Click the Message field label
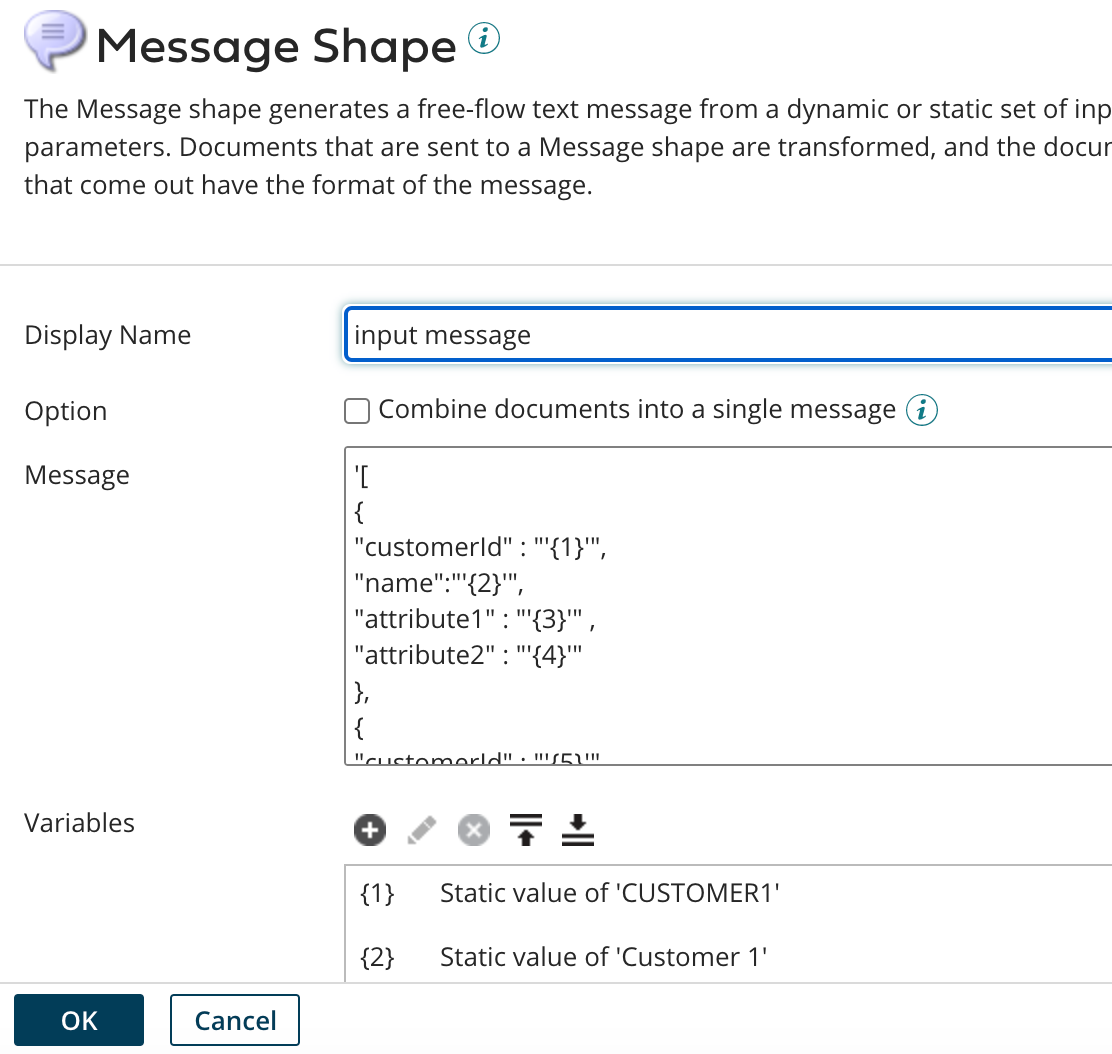This screenshot has height=1054, width=1112. [x=77, y=475]
